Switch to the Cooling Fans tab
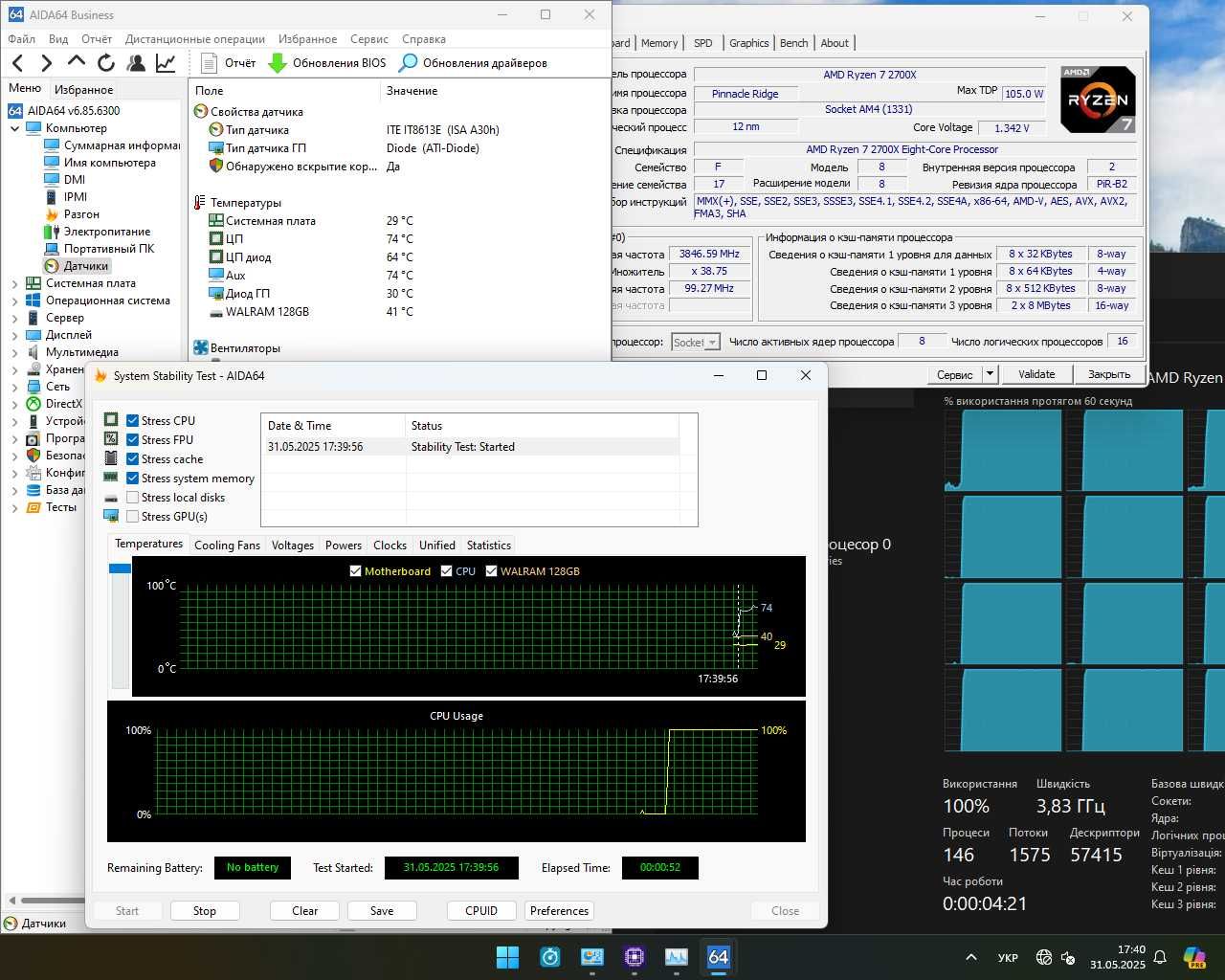 227,546
